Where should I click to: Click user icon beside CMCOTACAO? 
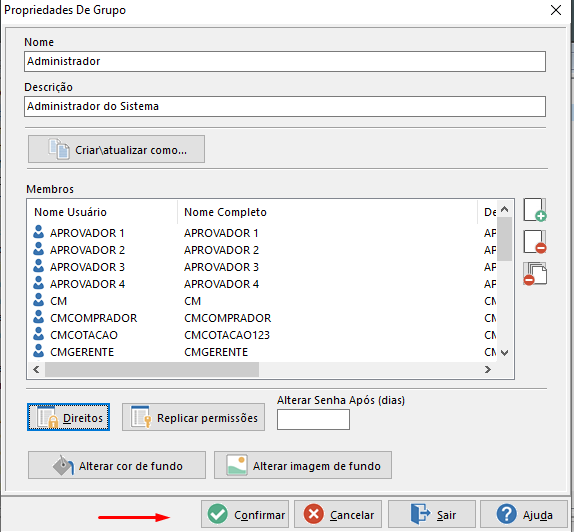(38, 334)
